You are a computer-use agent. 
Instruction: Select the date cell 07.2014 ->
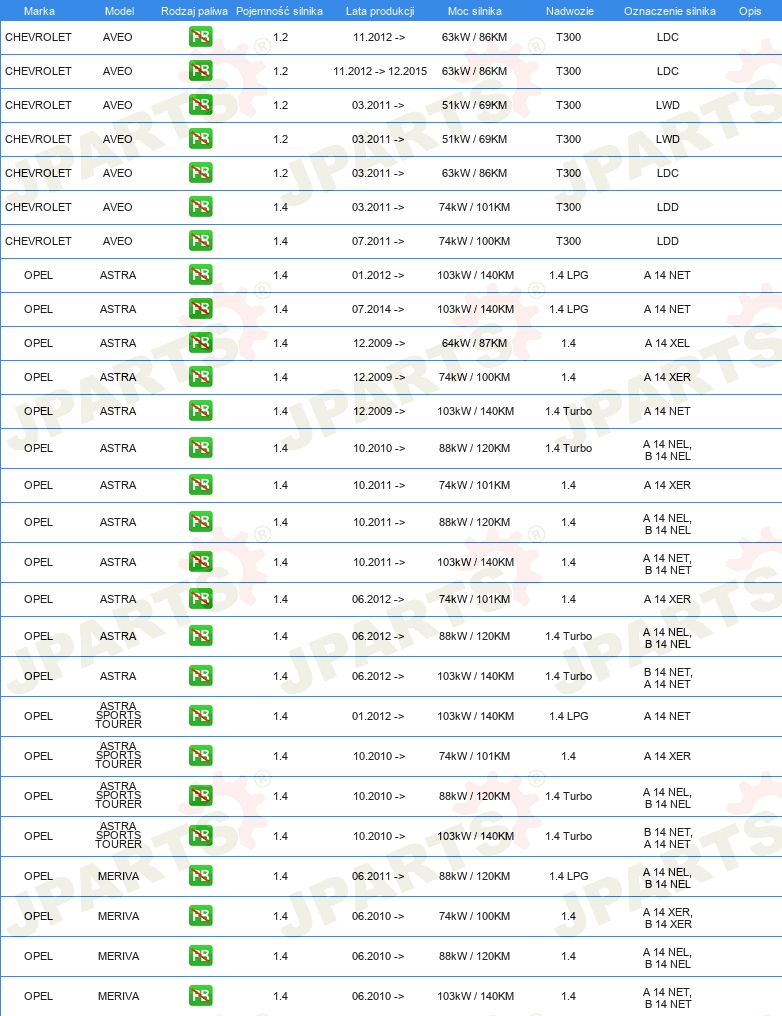coord(378,309)
